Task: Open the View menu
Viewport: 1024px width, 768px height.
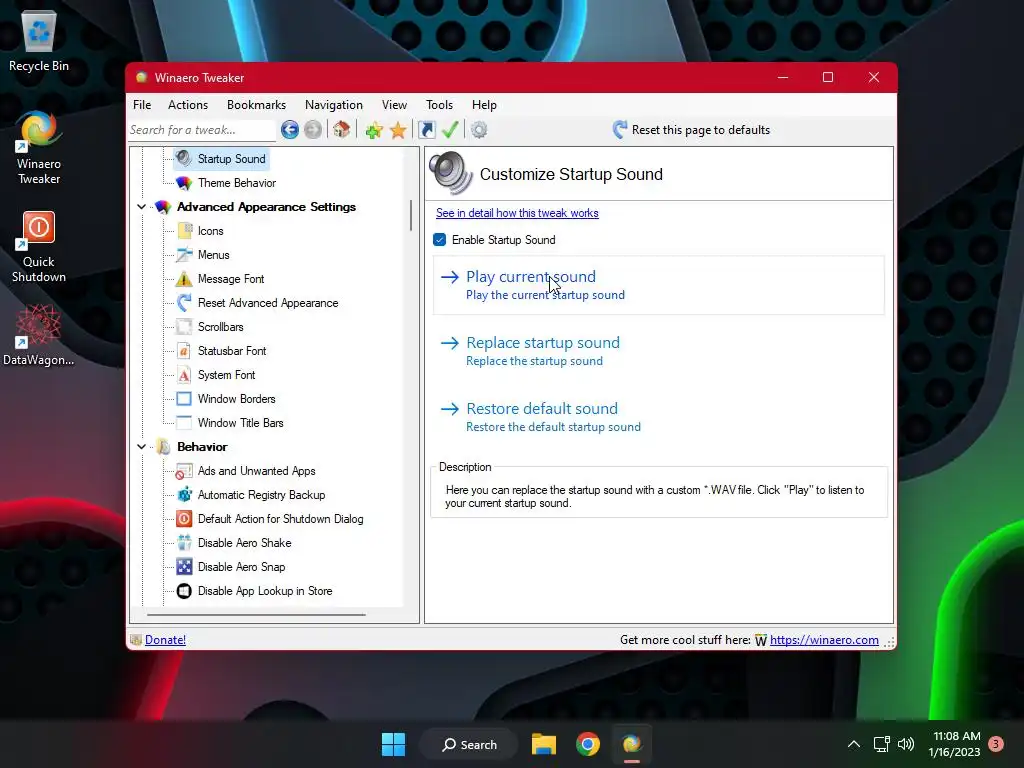Action: click(394, 104)
